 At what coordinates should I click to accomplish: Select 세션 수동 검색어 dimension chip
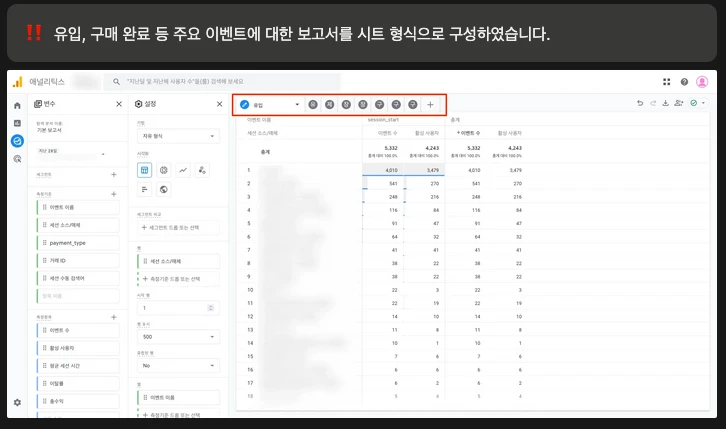[78, 278]
